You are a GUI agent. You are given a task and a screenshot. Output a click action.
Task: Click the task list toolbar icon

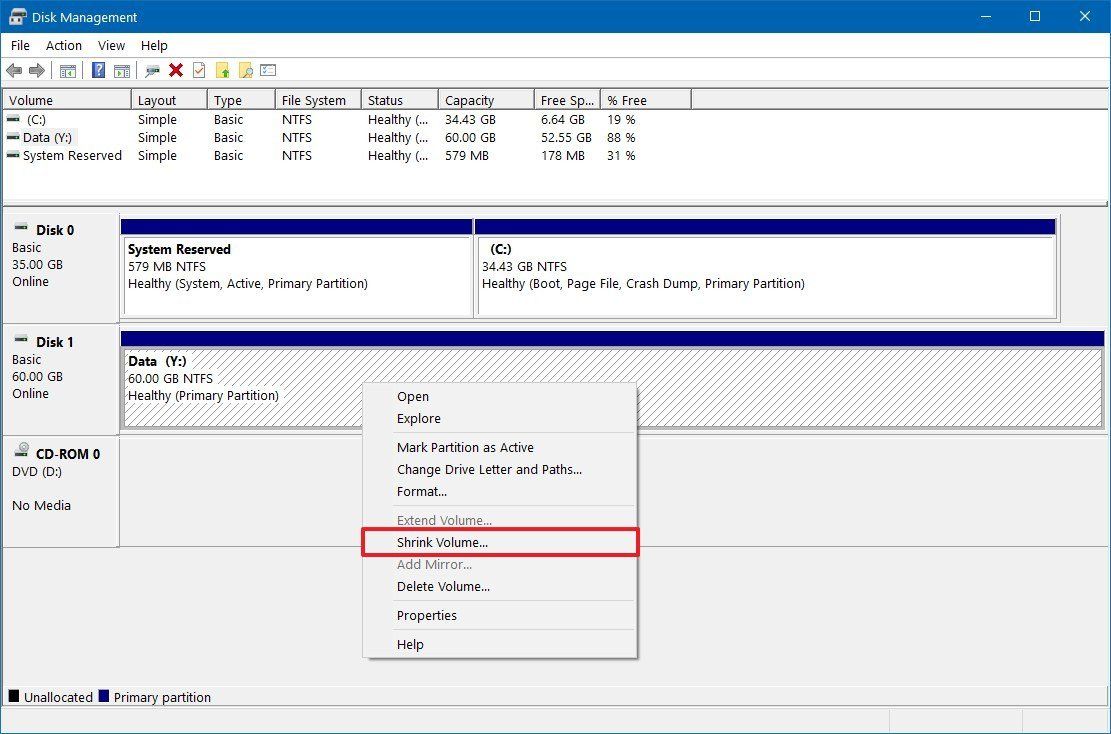coord(267,70)
